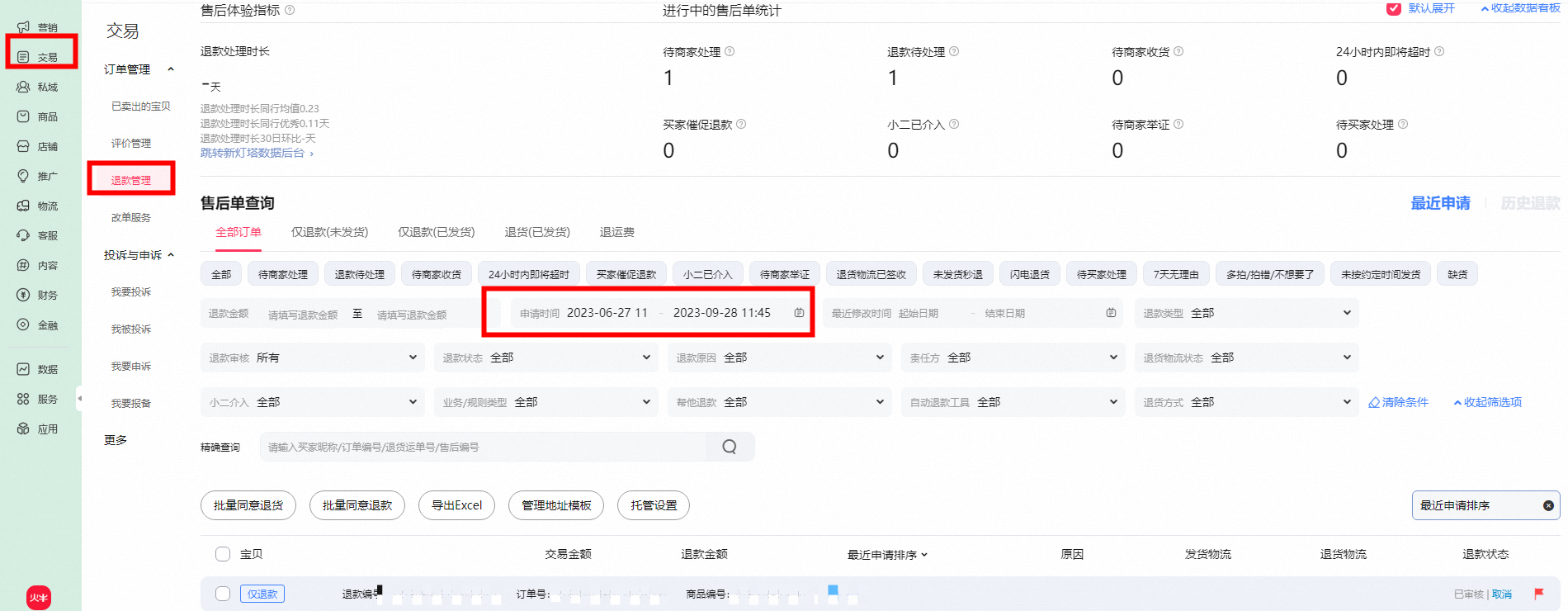1568x611 pixels.
Task: Click the search magnifier icon in 精确查询
Action: pyautogui.click(x=730, y=447)
